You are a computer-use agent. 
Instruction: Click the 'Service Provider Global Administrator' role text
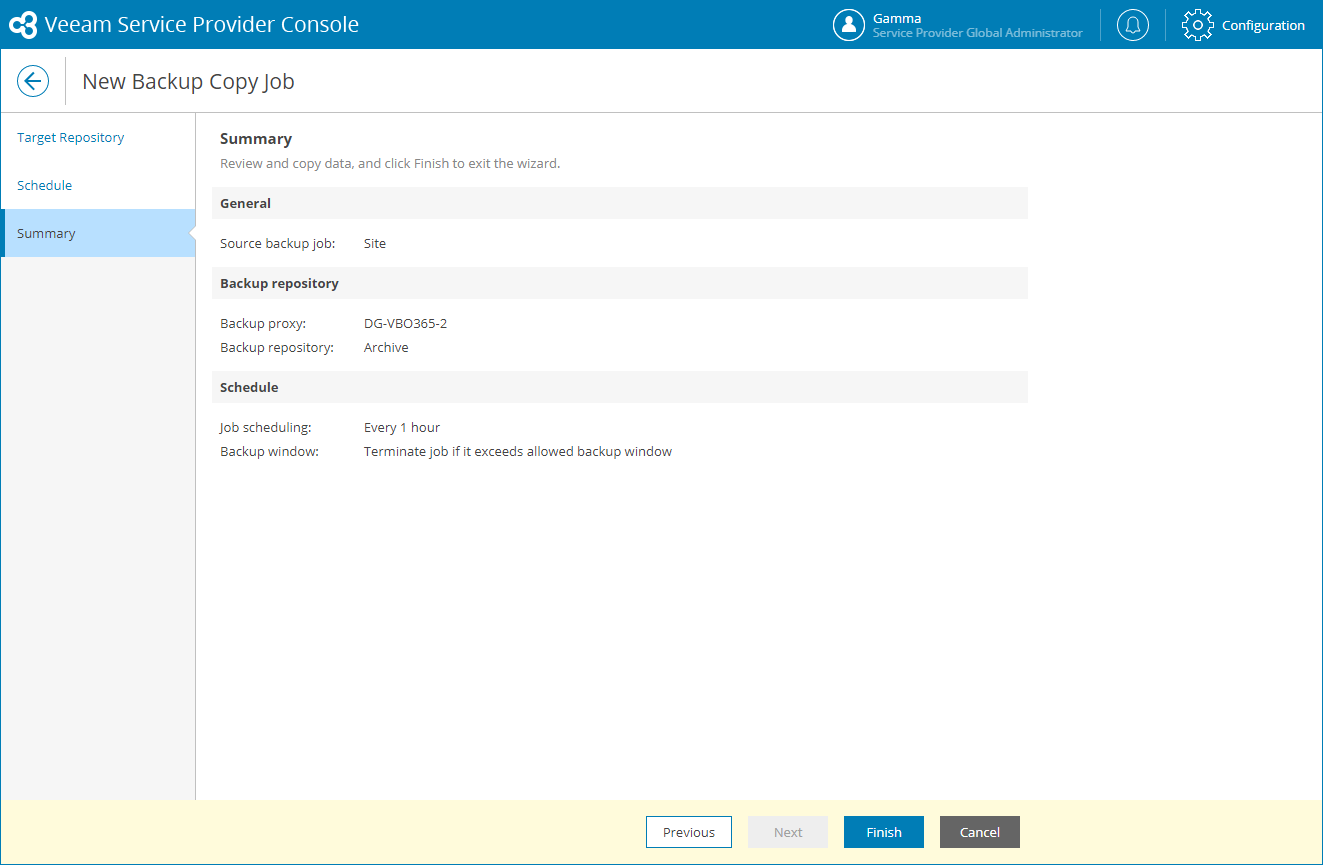tap(978, 33)
